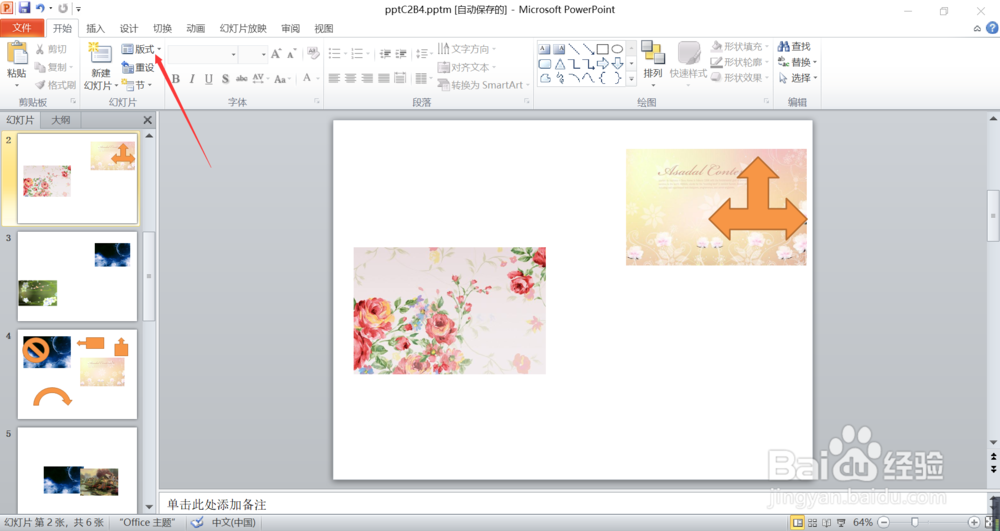
Task: Open the 替换 (Replace) dropdown
Action: (x=797, y=62)
